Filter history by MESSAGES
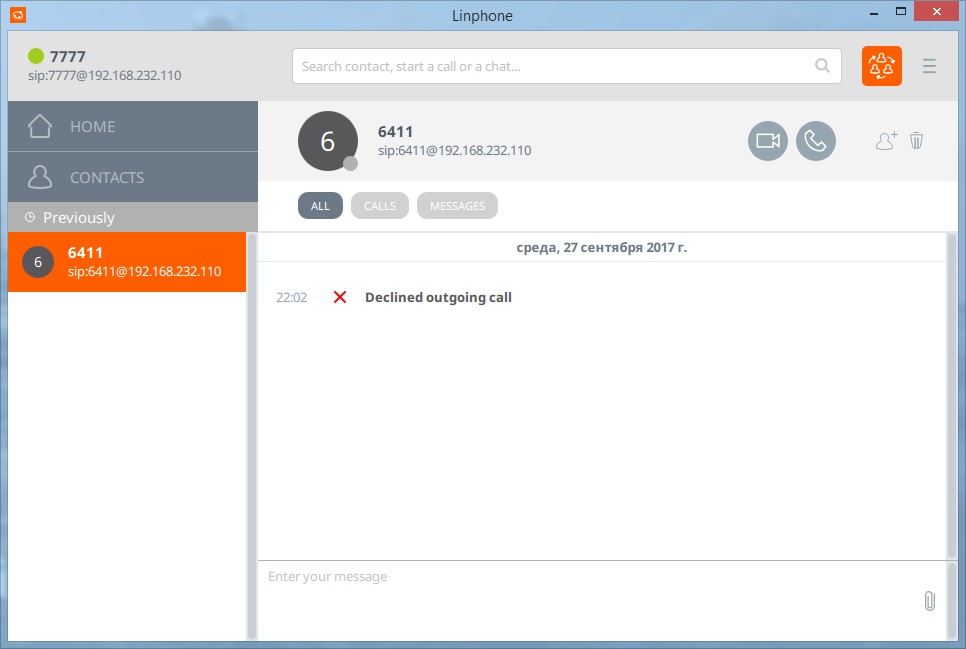The height and width of the screenshot is (649, 966). pyautogui.click(x=457, y=206)
